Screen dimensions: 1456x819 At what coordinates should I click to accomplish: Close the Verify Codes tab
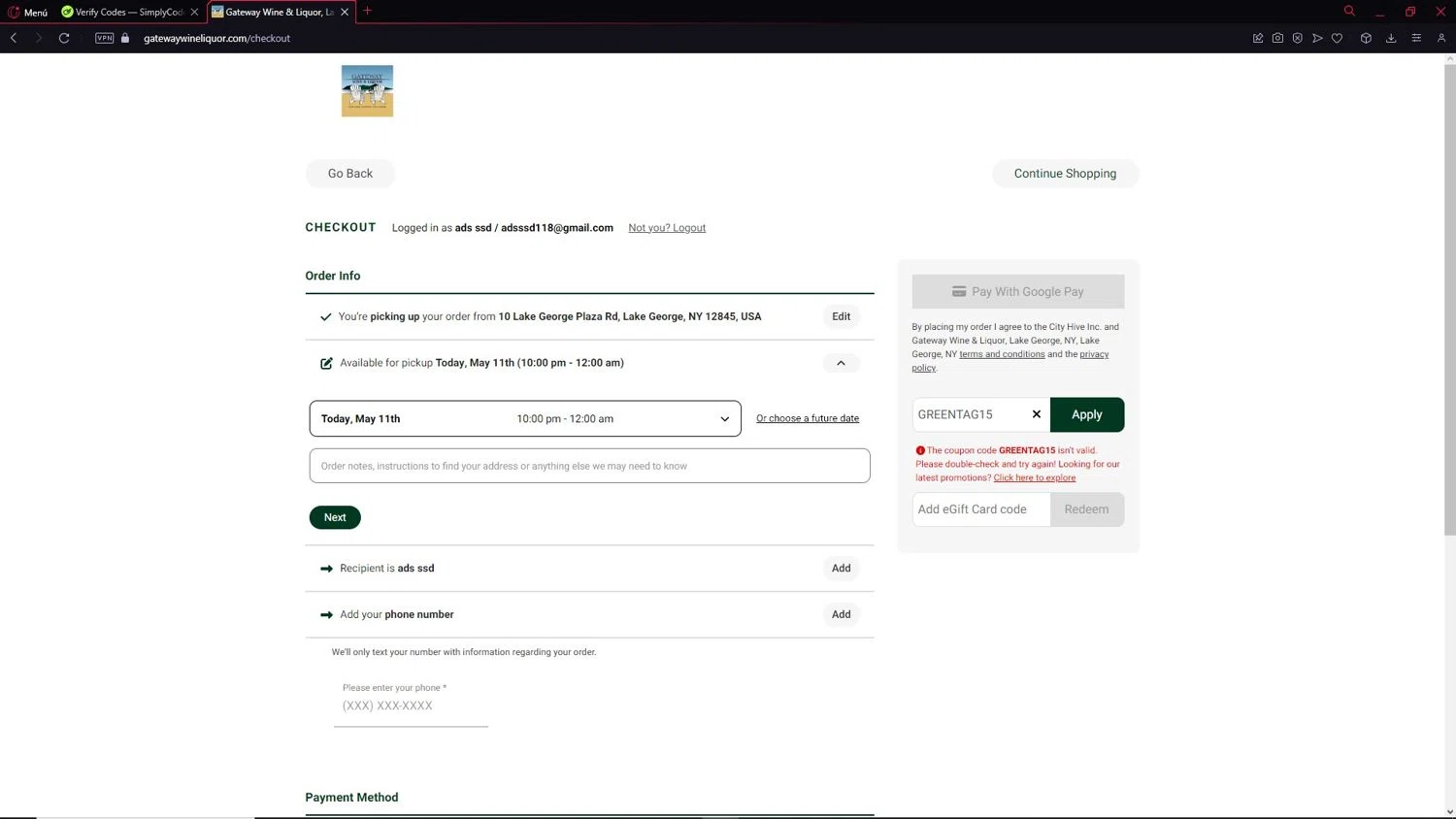194,12
